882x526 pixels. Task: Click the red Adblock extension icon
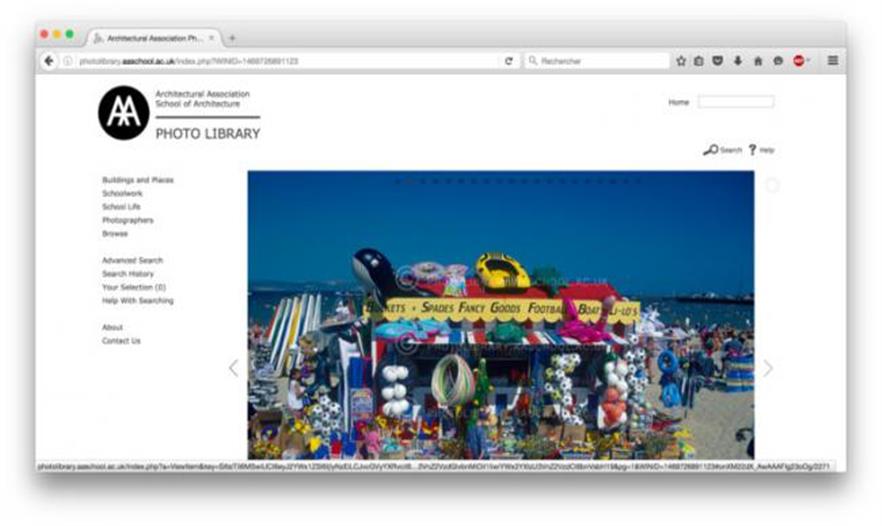pyautogui.click(x=799, y=61)
